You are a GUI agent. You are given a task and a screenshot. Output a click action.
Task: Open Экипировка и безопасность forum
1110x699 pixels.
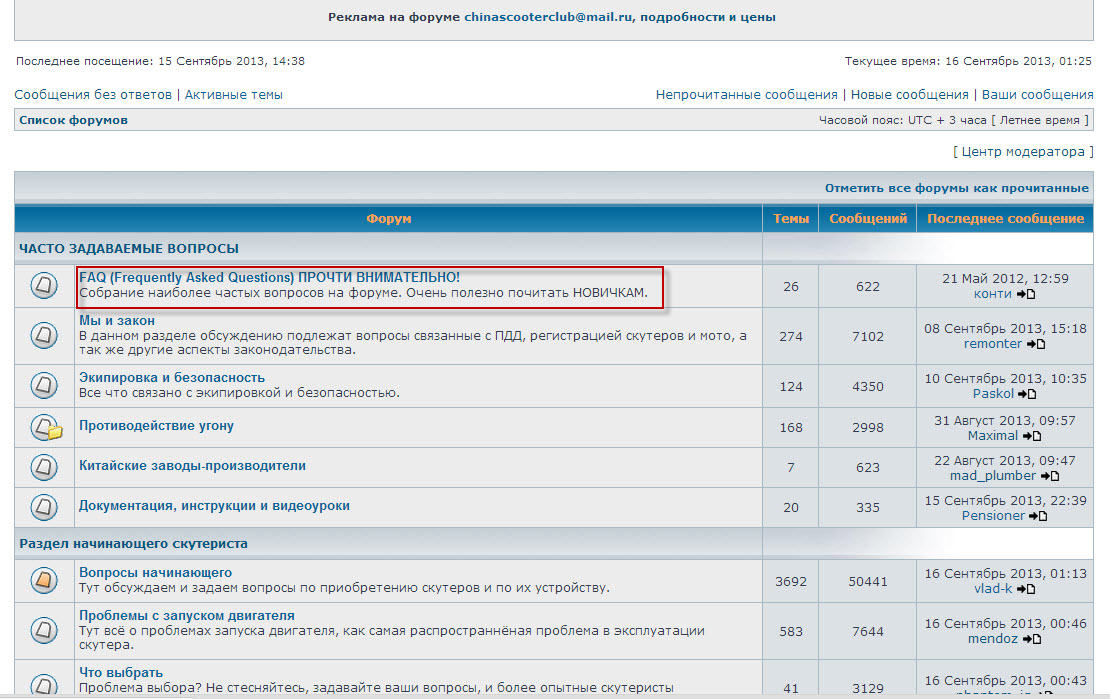click(x=172, y=377)
